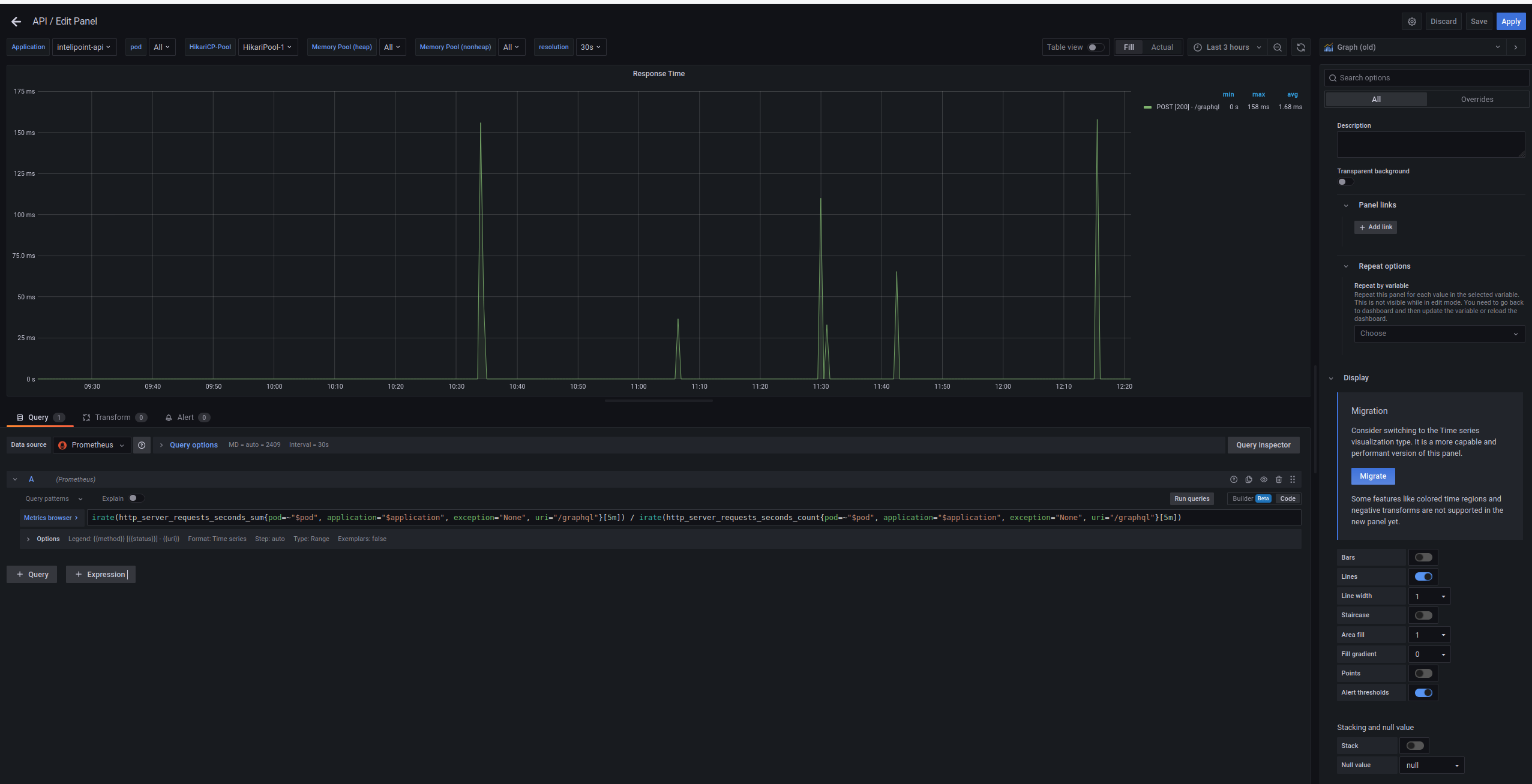Open dashboard settings via the gear icon
Screen dimensions: 1532x784
click(x=1411, y=21)
